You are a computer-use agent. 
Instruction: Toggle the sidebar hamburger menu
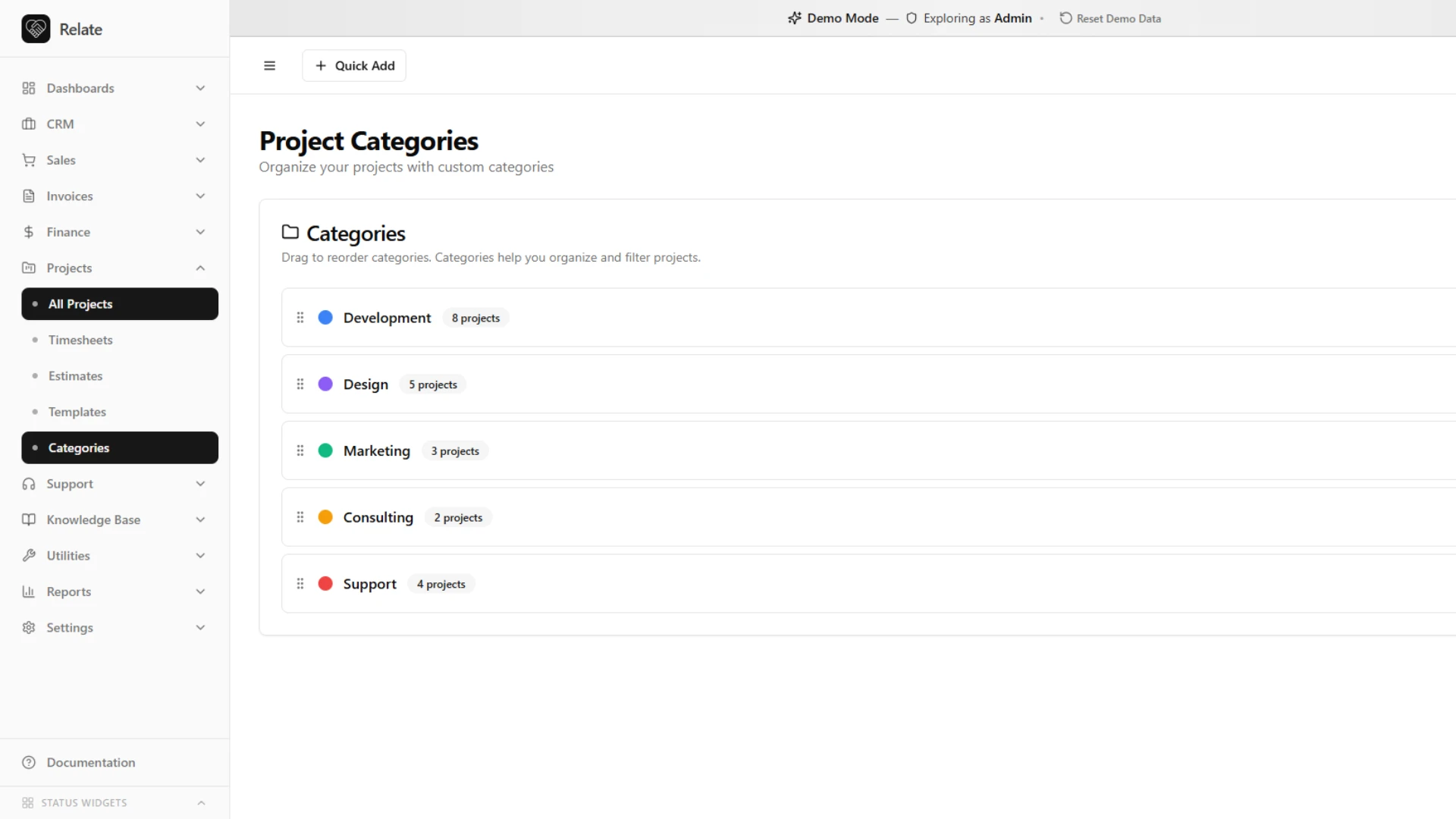[x=269, y=66]
